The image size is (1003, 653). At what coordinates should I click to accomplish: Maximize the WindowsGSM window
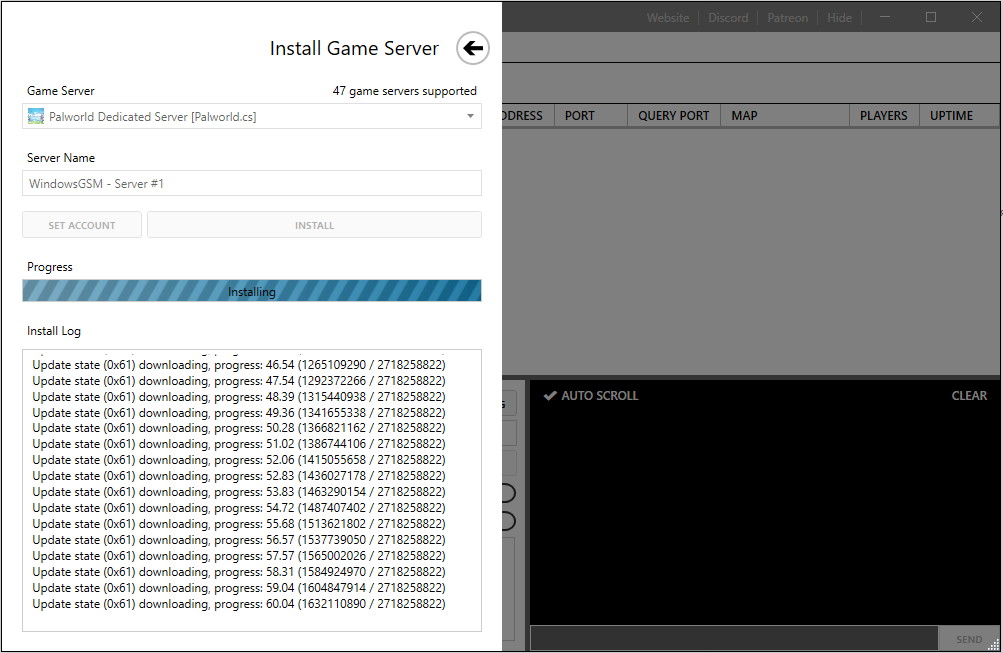point(931,17)
